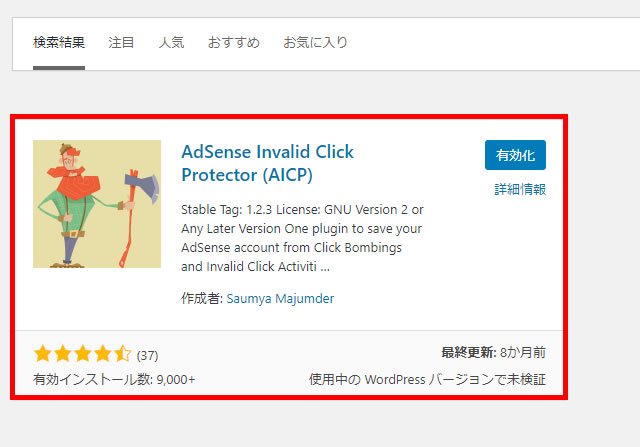Screen dimensions: 640x447
Task: Click the Stable Tag description text
Action: click(x=302, y=238)
